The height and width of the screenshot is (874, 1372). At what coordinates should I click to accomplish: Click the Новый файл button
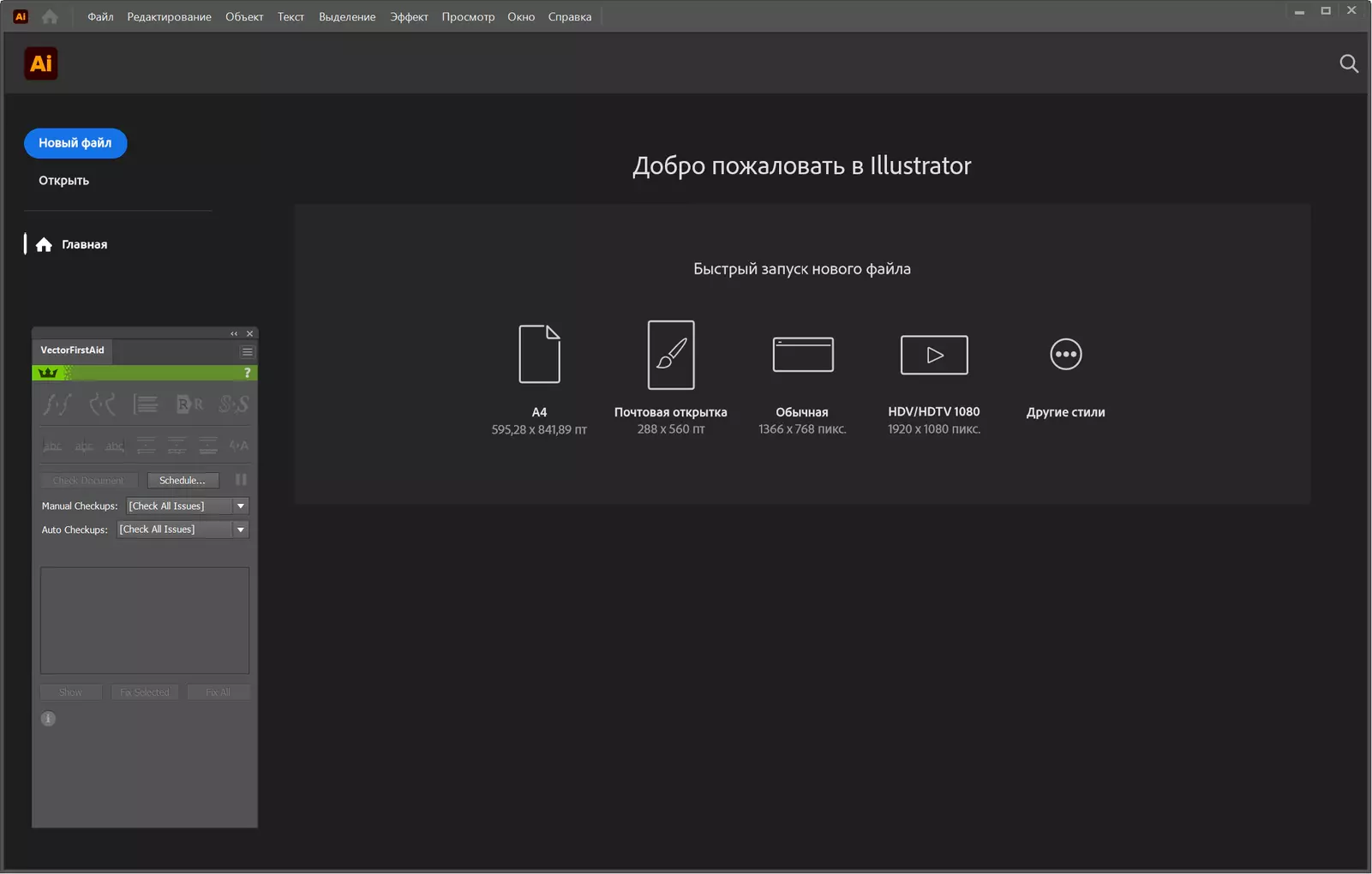75,143
